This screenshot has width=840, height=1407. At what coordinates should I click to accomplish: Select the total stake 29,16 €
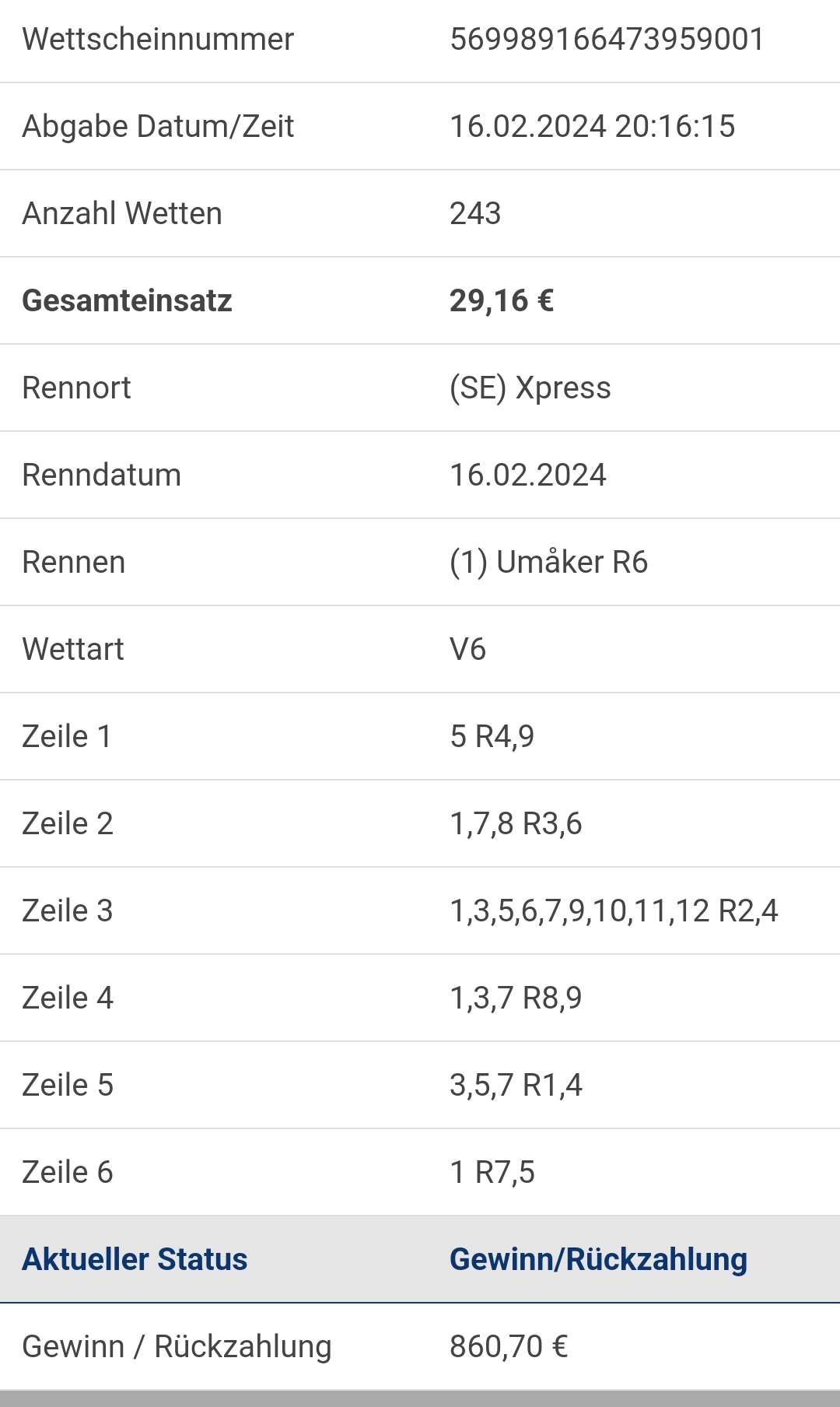pyautogui.click(x=502, y=300)
